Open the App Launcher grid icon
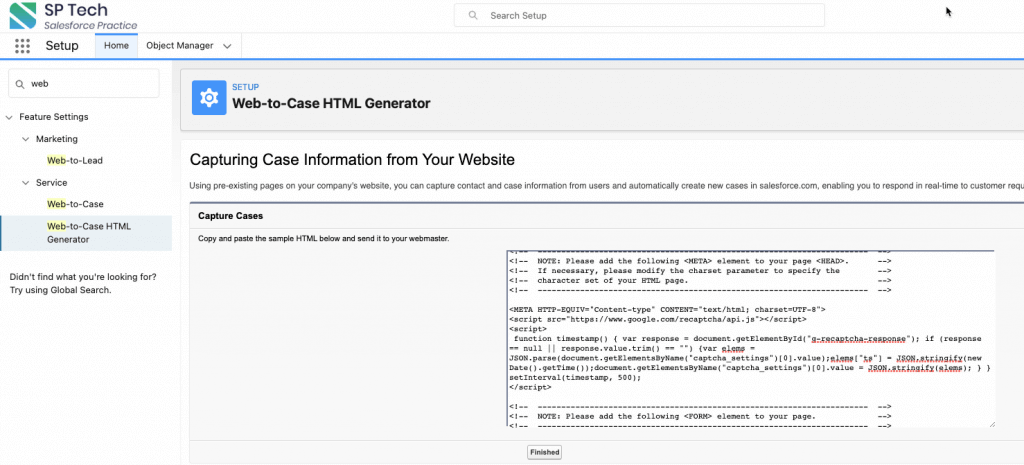This screenshot has width=1024, height=465. pos(22,46)
